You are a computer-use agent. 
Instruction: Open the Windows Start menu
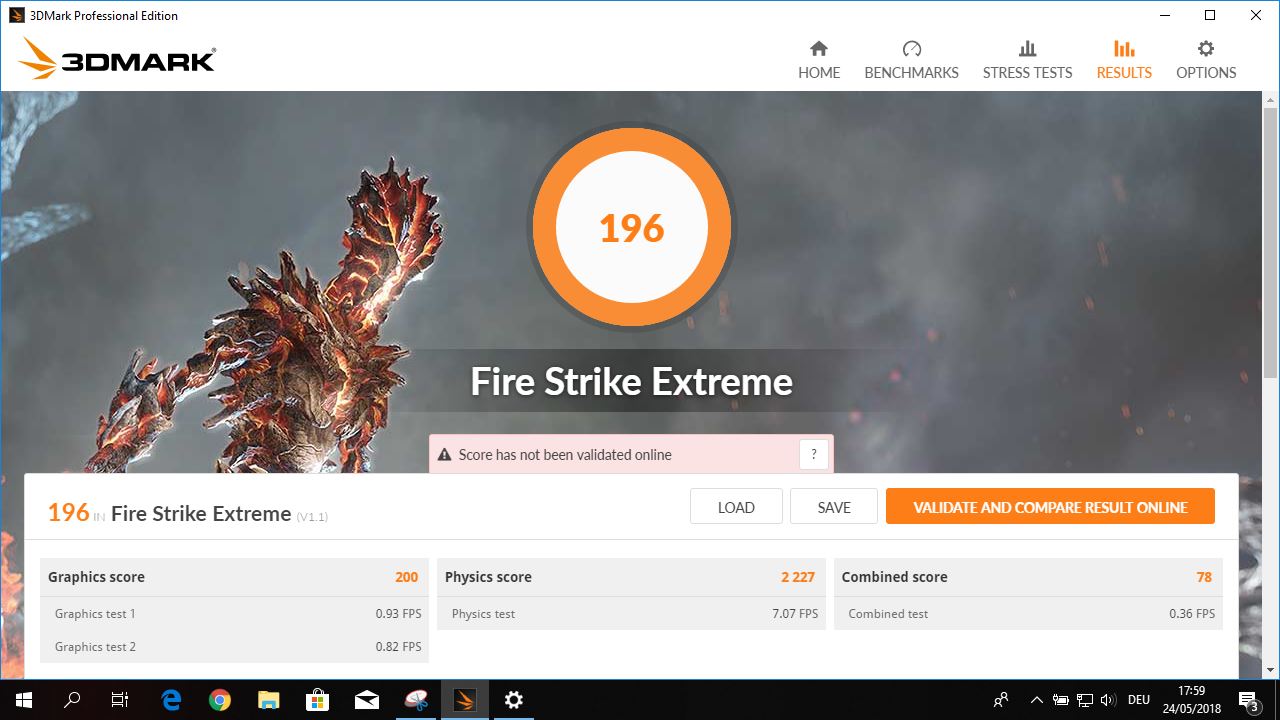pos(24,700)
